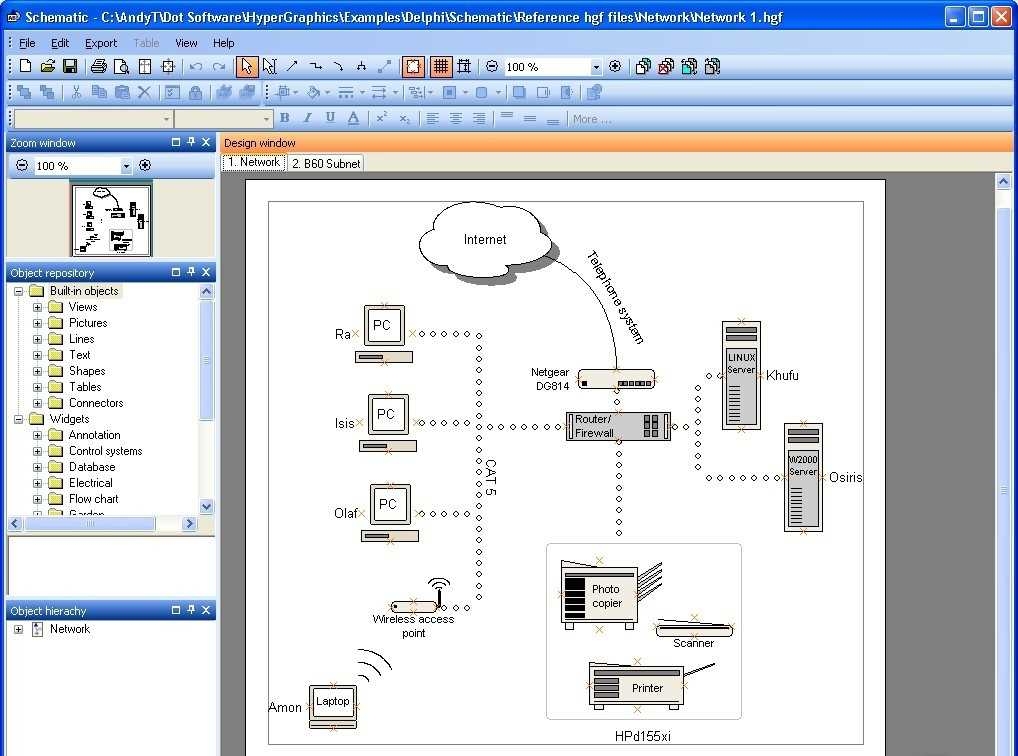Collapse the Built-in objects tree node
The image size is (1018, 756).
16,290
